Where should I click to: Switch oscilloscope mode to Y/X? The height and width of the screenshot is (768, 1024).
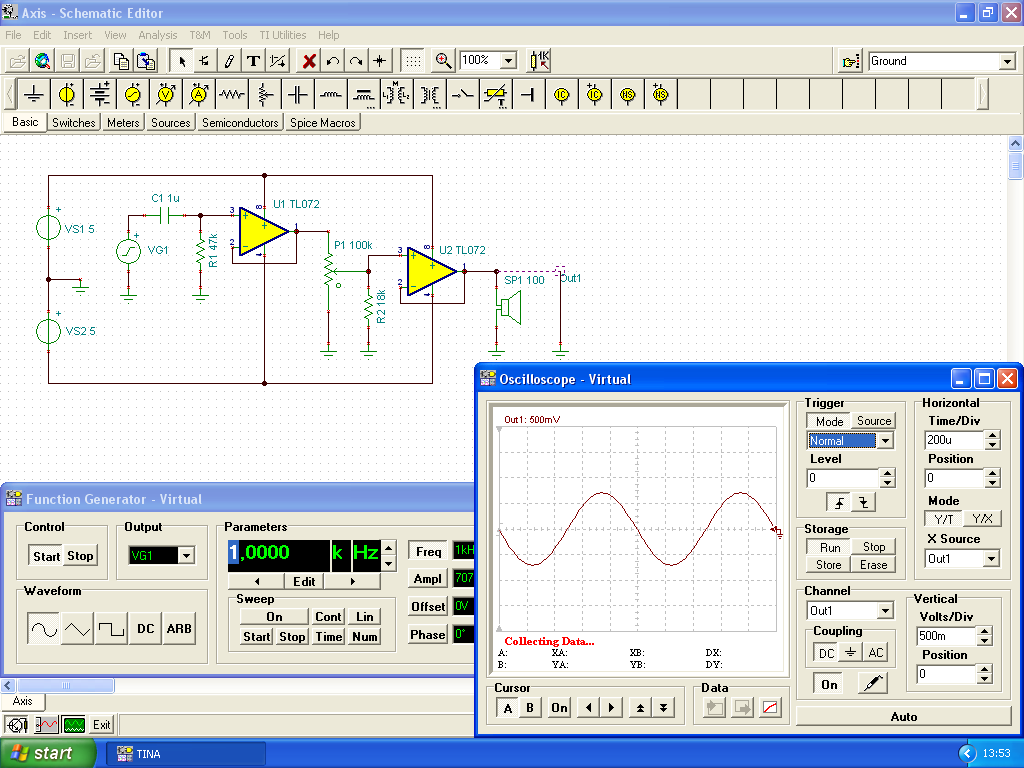click(982, 519)
